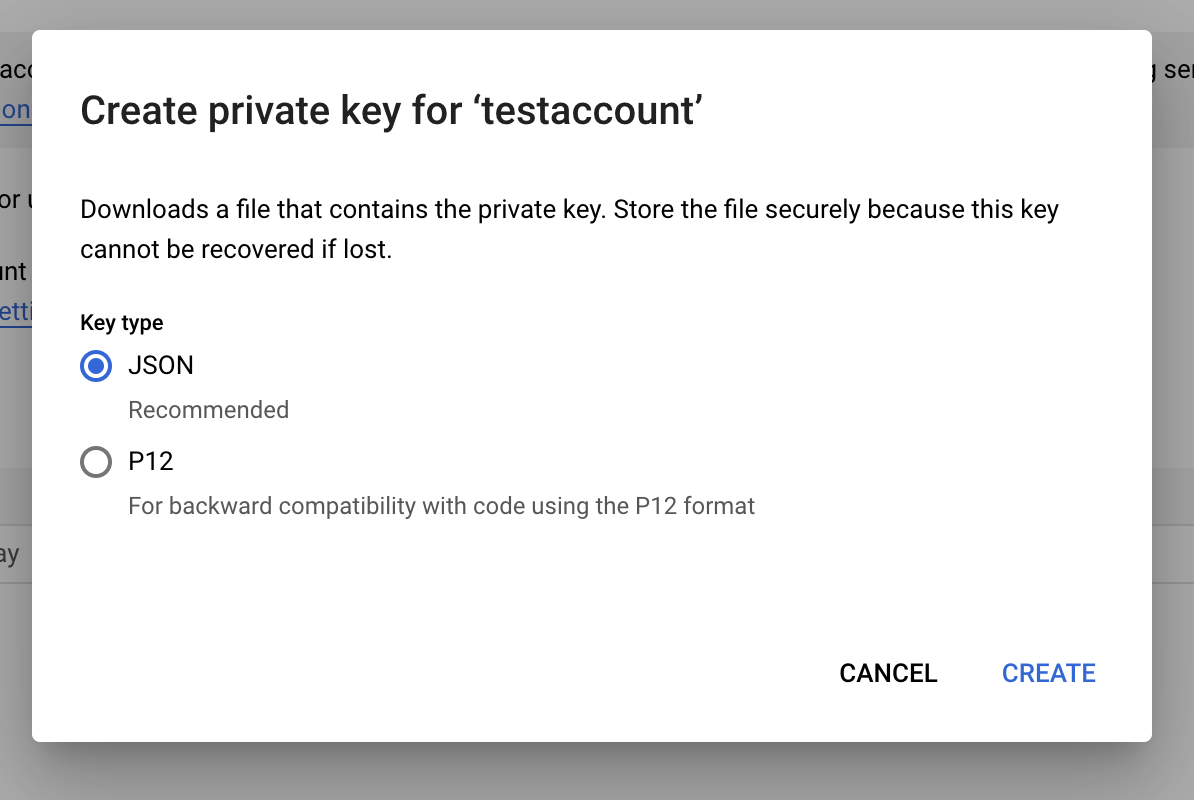1194x800 pixels.
Task: Click the cut-off 'unt' text behind dialog
Action: tap(14, 271)
